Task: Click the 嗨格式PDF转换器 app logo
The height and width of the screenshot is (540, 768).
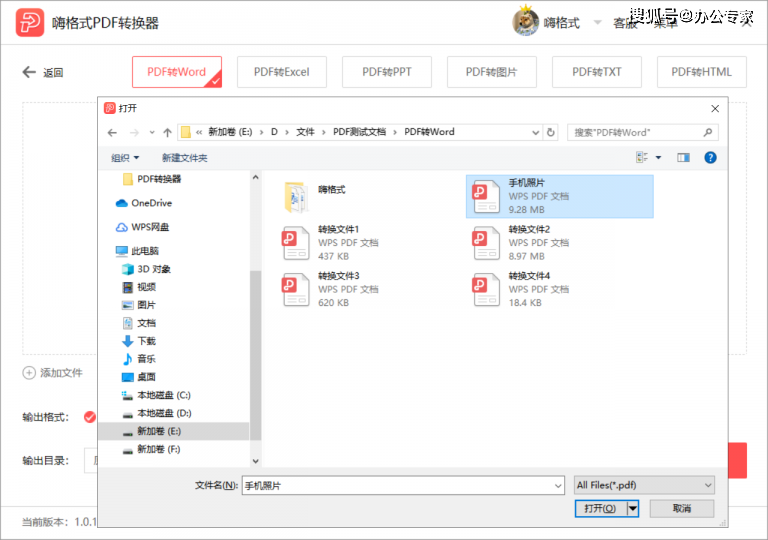Action: pos(29,23)
